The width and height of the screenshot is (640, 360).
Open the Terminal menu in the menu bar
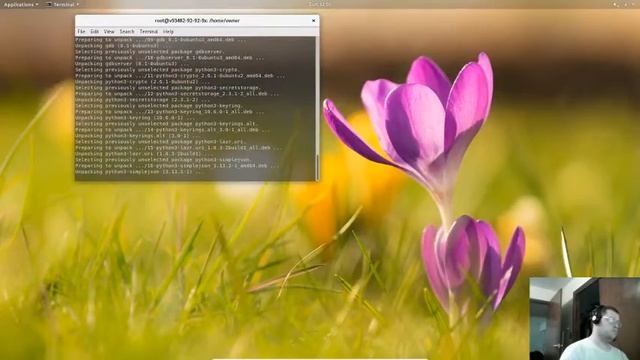pos(149,31)
